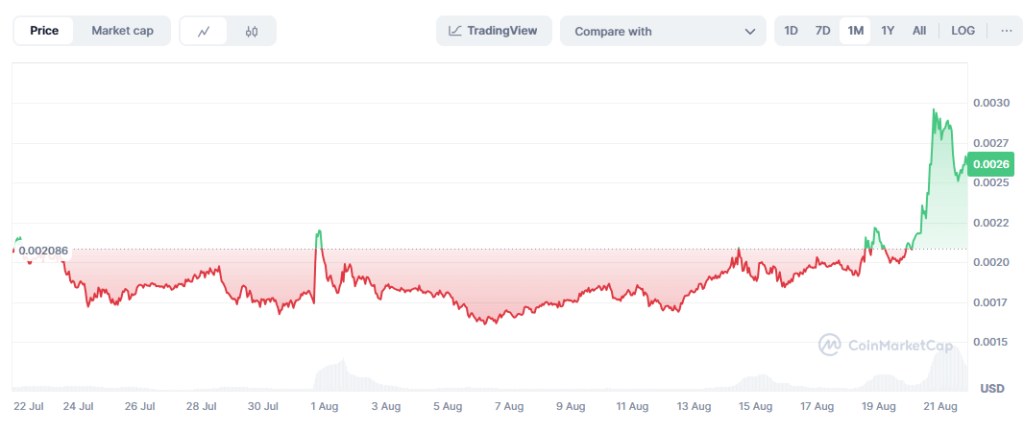The width and height of the screenshot is (1024, 432).
Task: Select the 1M time range
Action: point(855,31)
